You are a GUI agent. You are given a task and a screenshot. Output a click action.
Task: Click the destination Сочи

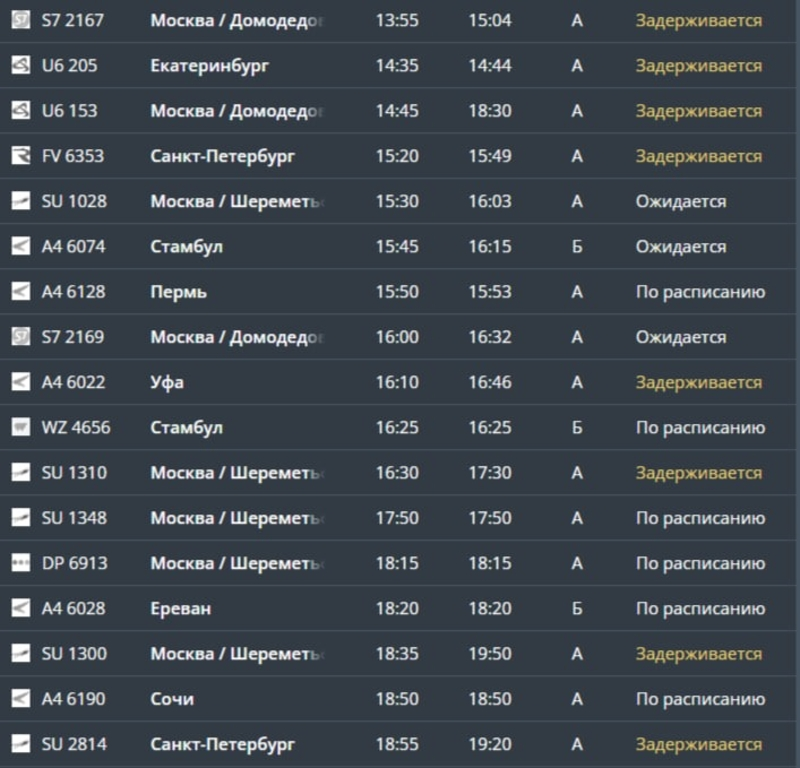point(172,699)
